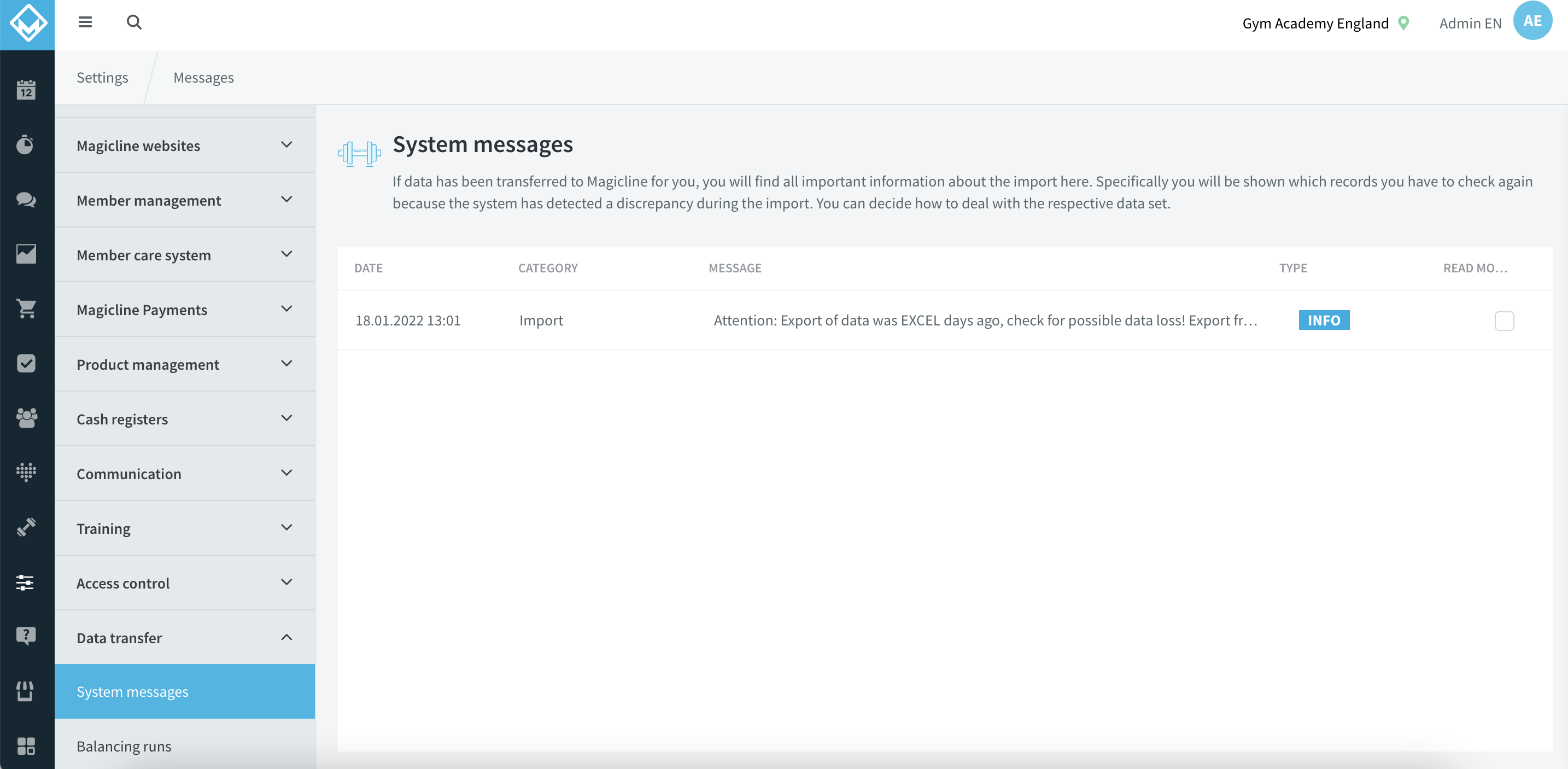1568x769 pixels.
Task: Sort by DATE column header
Action: 368,268
